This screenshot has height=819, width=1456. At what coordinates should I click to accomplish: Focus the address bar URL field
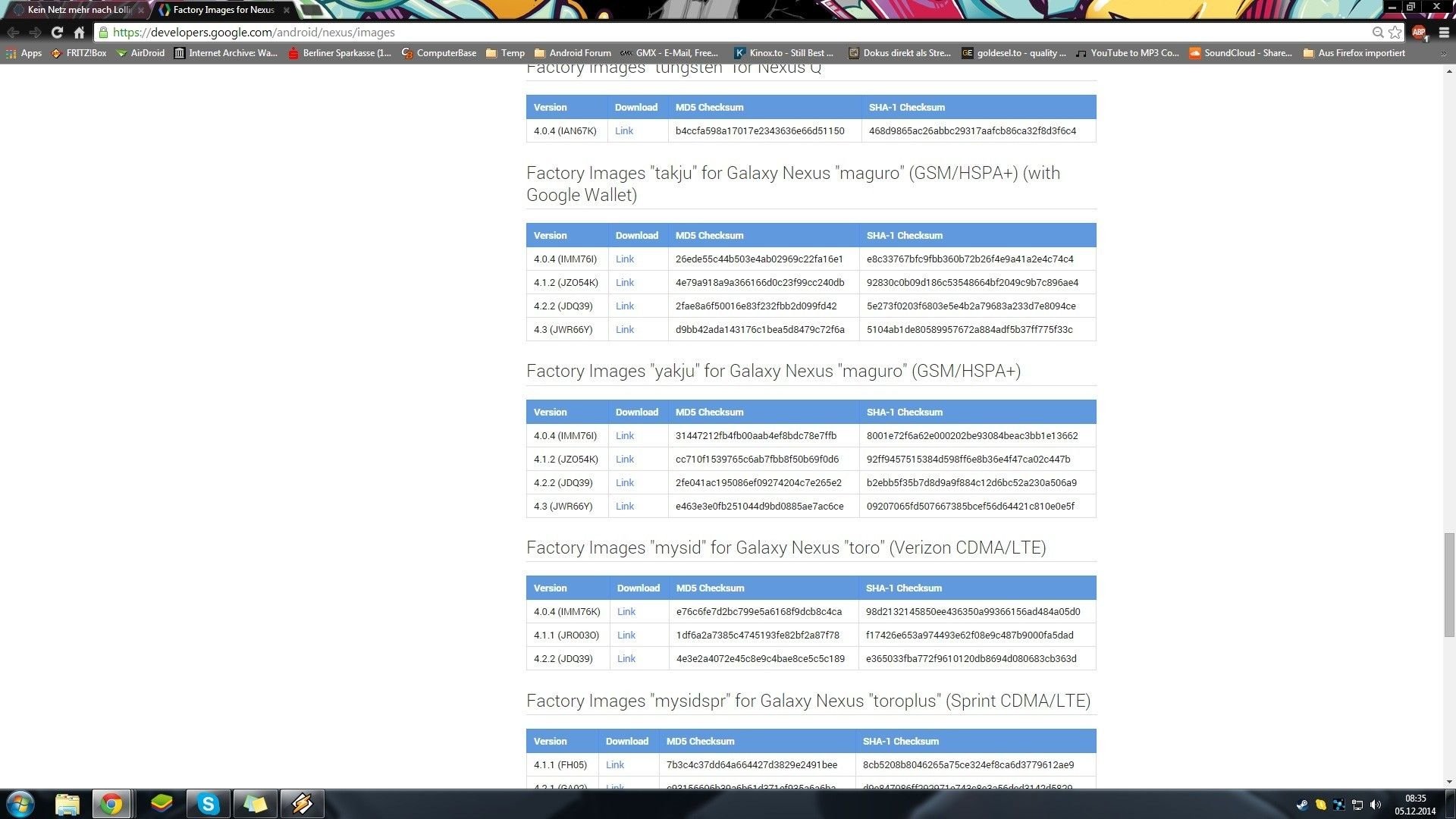[x=736, y=33]
